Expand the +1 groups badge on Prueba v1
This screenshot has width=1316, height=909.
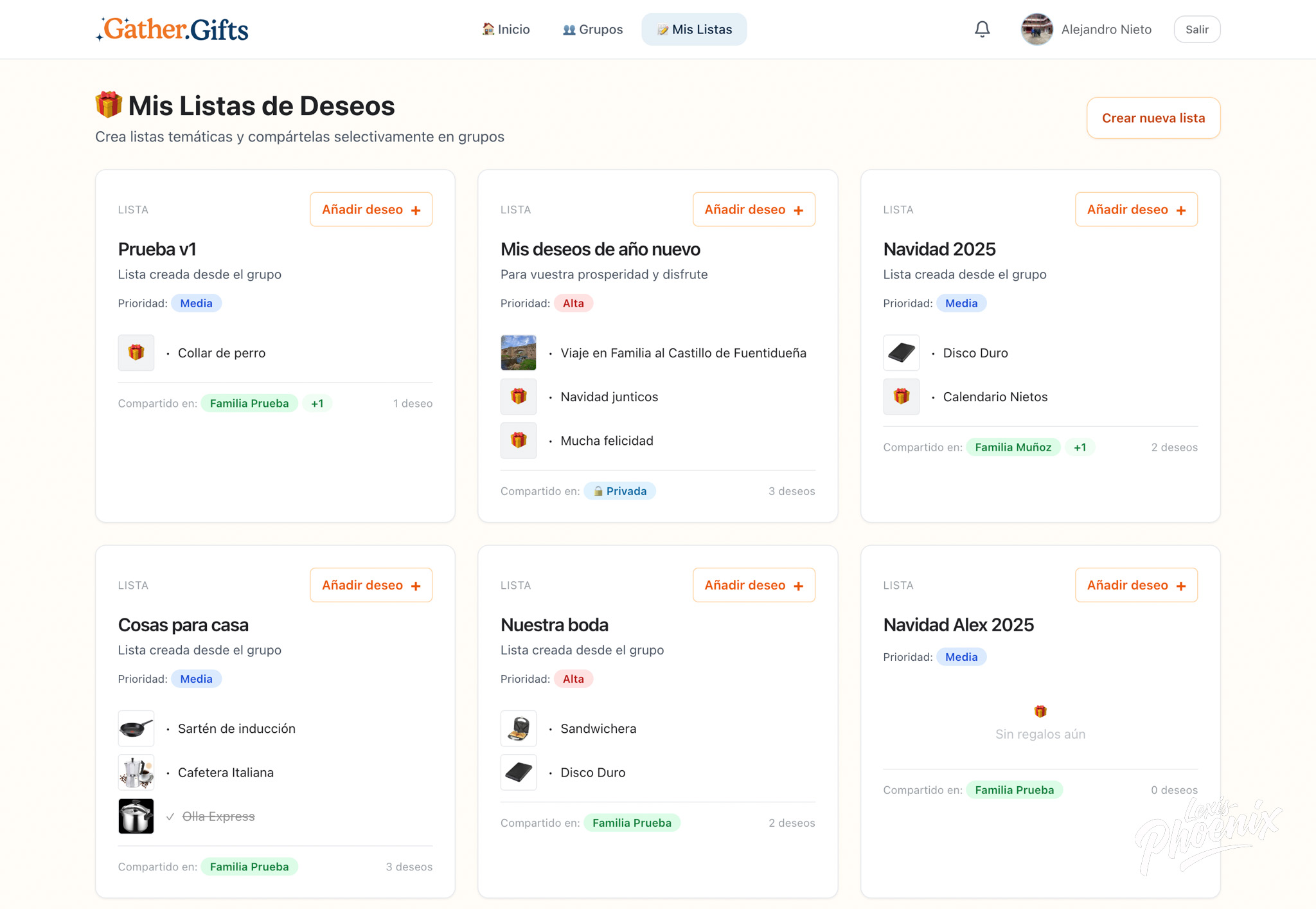317,403
